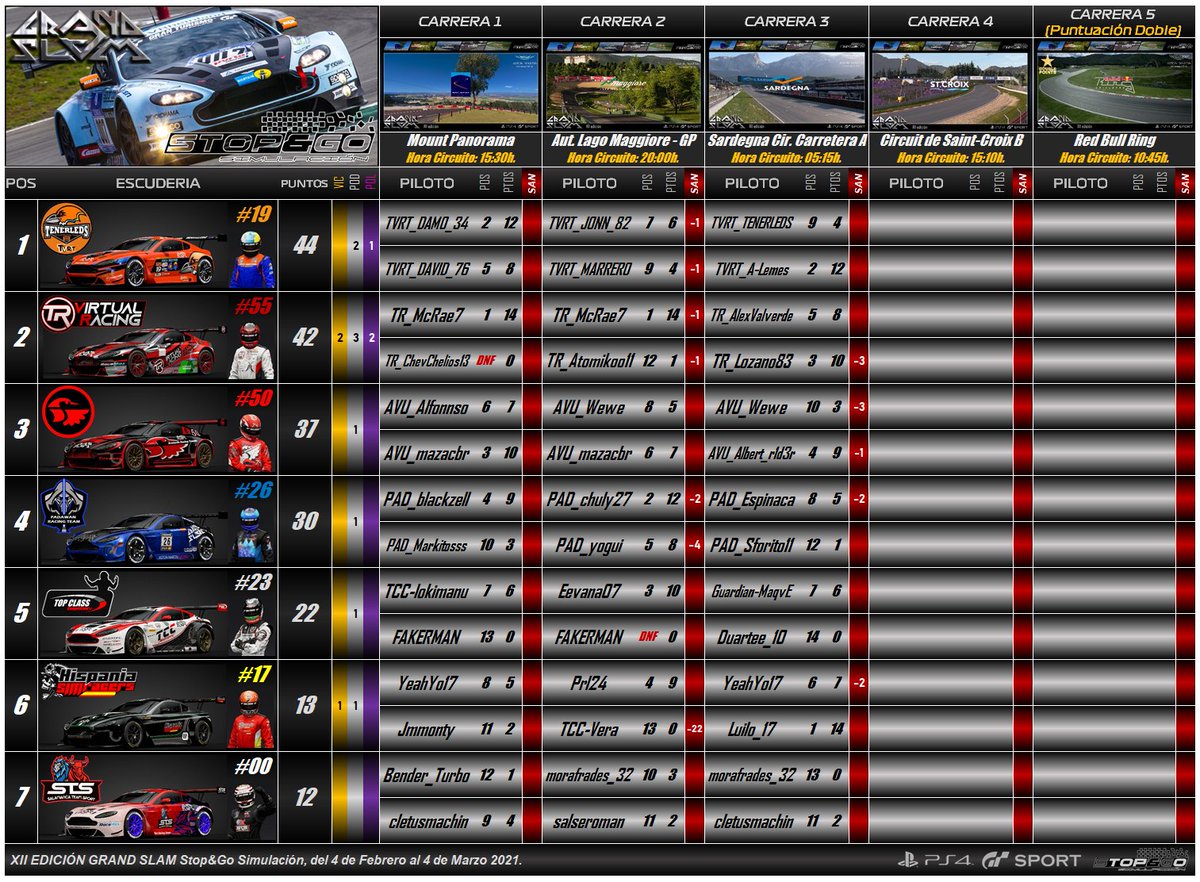Click the Virtual Racing total of 42 points
The image size is (1200, 882).
(306, 337)
